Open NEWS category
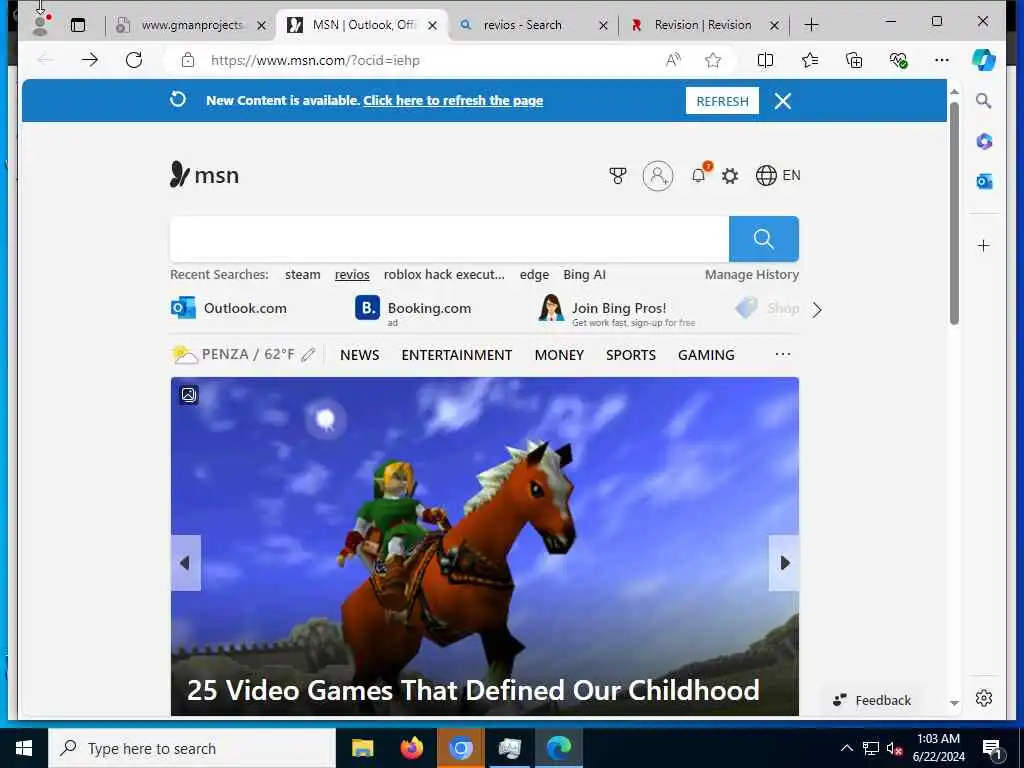This screenshot has height=768, width=1024. pos(359,355)
